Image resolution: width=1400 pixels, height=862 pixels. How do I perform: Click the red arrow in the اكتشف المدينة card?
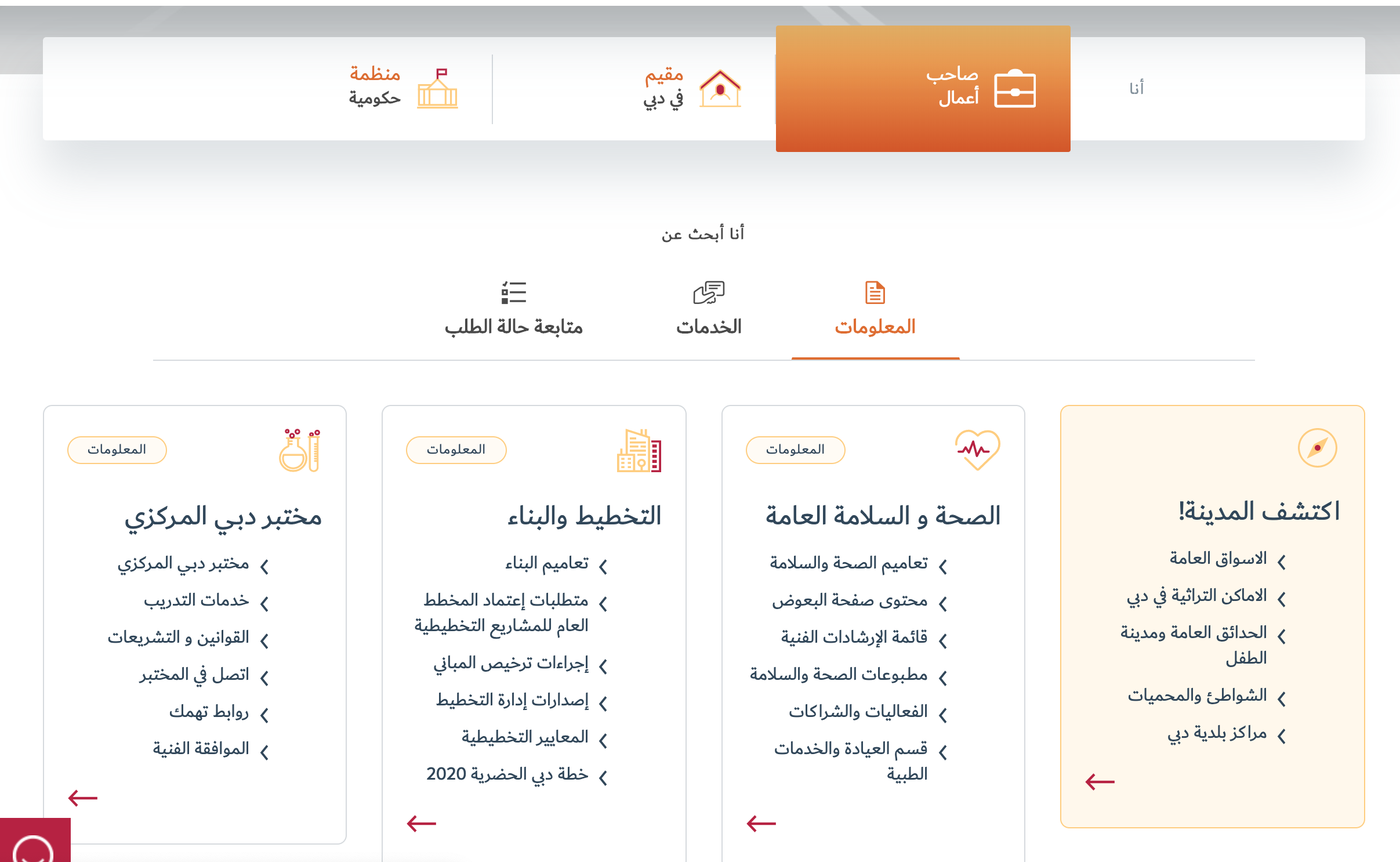[x=1100, y=782]
